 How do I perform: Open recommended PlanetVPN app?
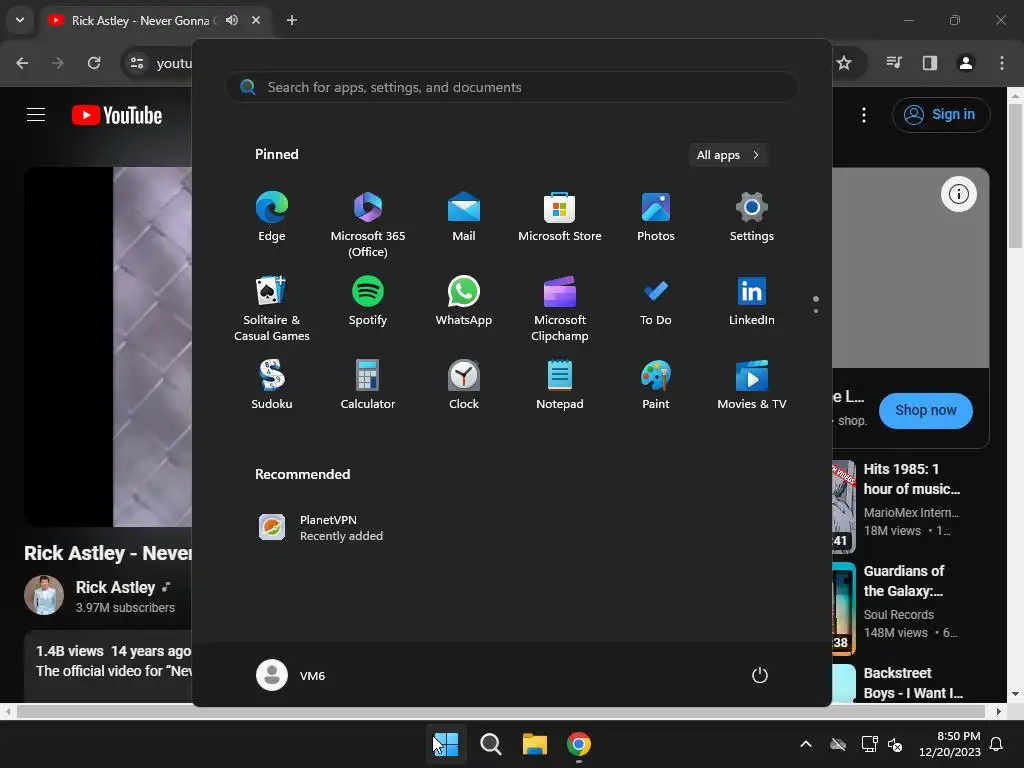[321, 528]
